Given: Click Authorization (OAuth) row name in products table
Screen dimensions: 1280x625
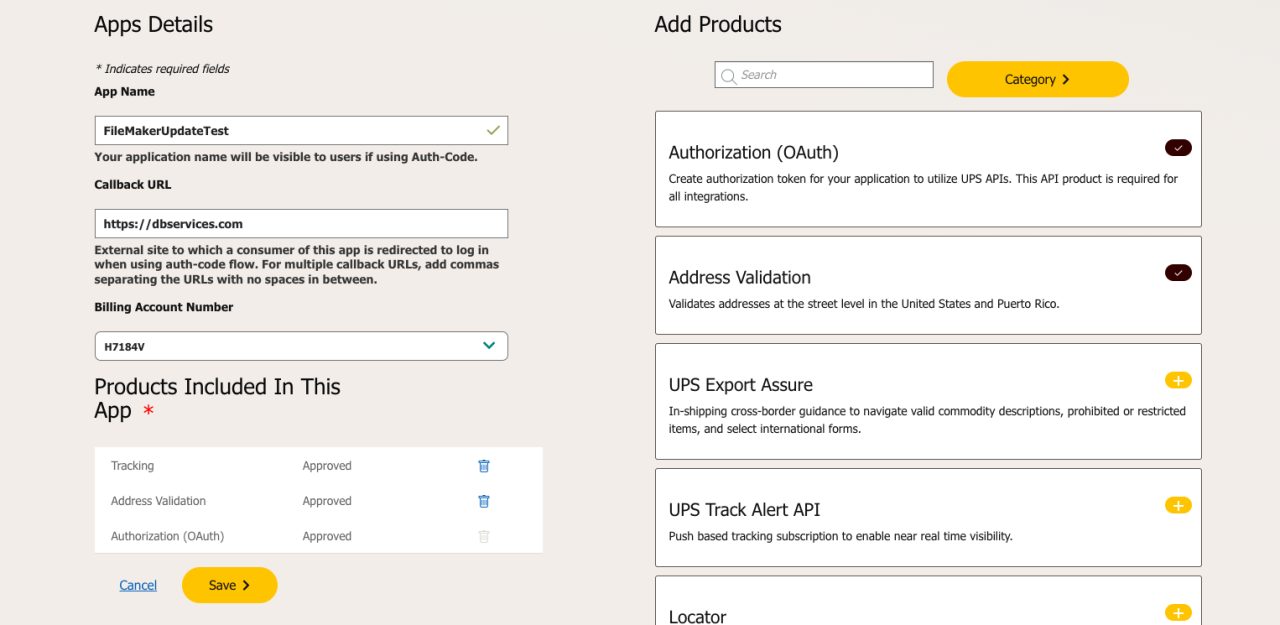Looking at the screenshot, I should coord(168,536).
